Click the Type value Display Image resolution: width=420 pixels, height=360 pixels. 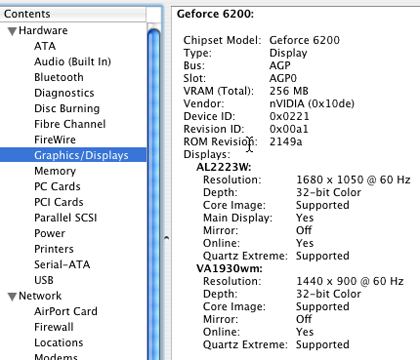[288, 53]
